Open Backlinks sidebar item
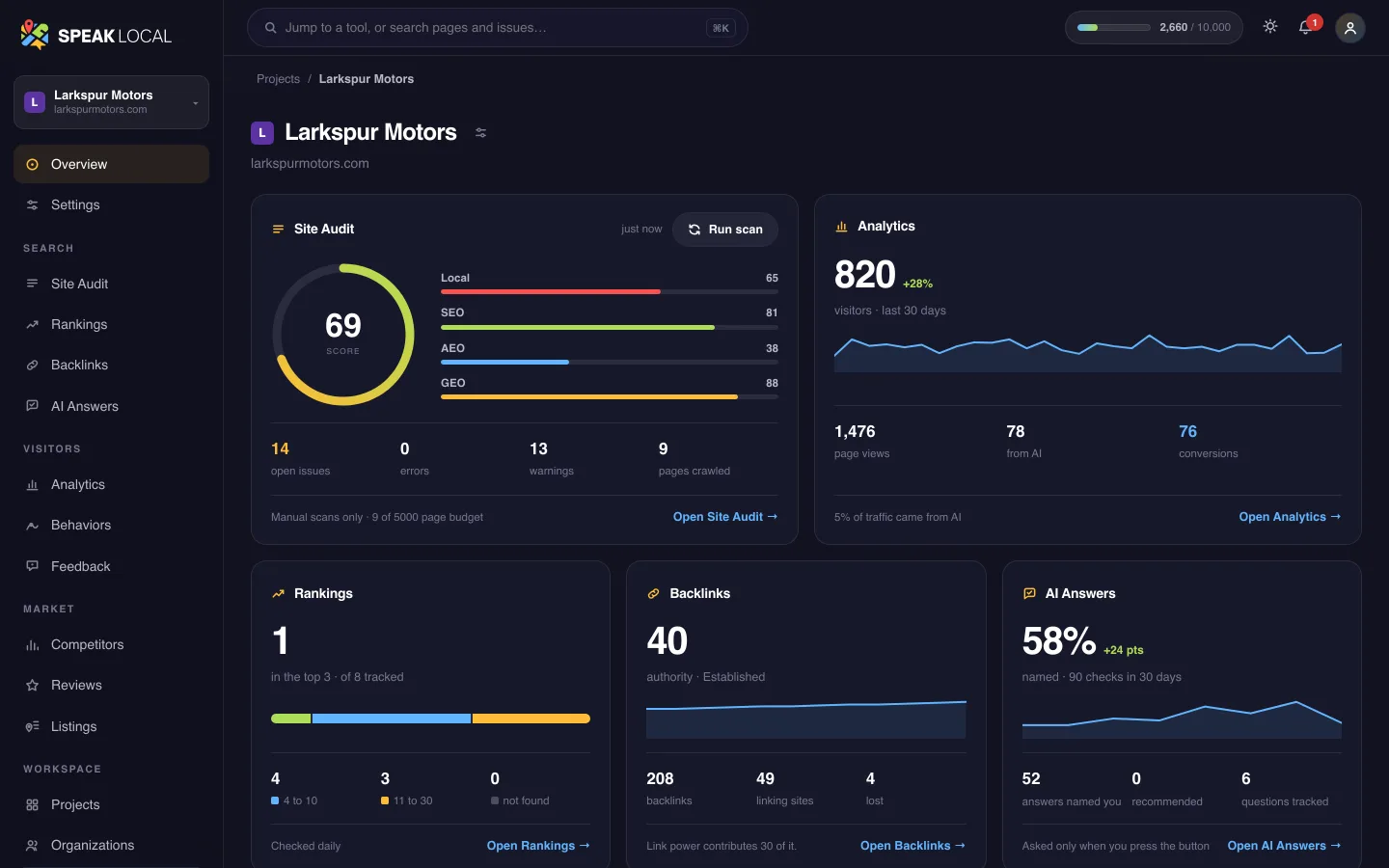 coord(111,365)
